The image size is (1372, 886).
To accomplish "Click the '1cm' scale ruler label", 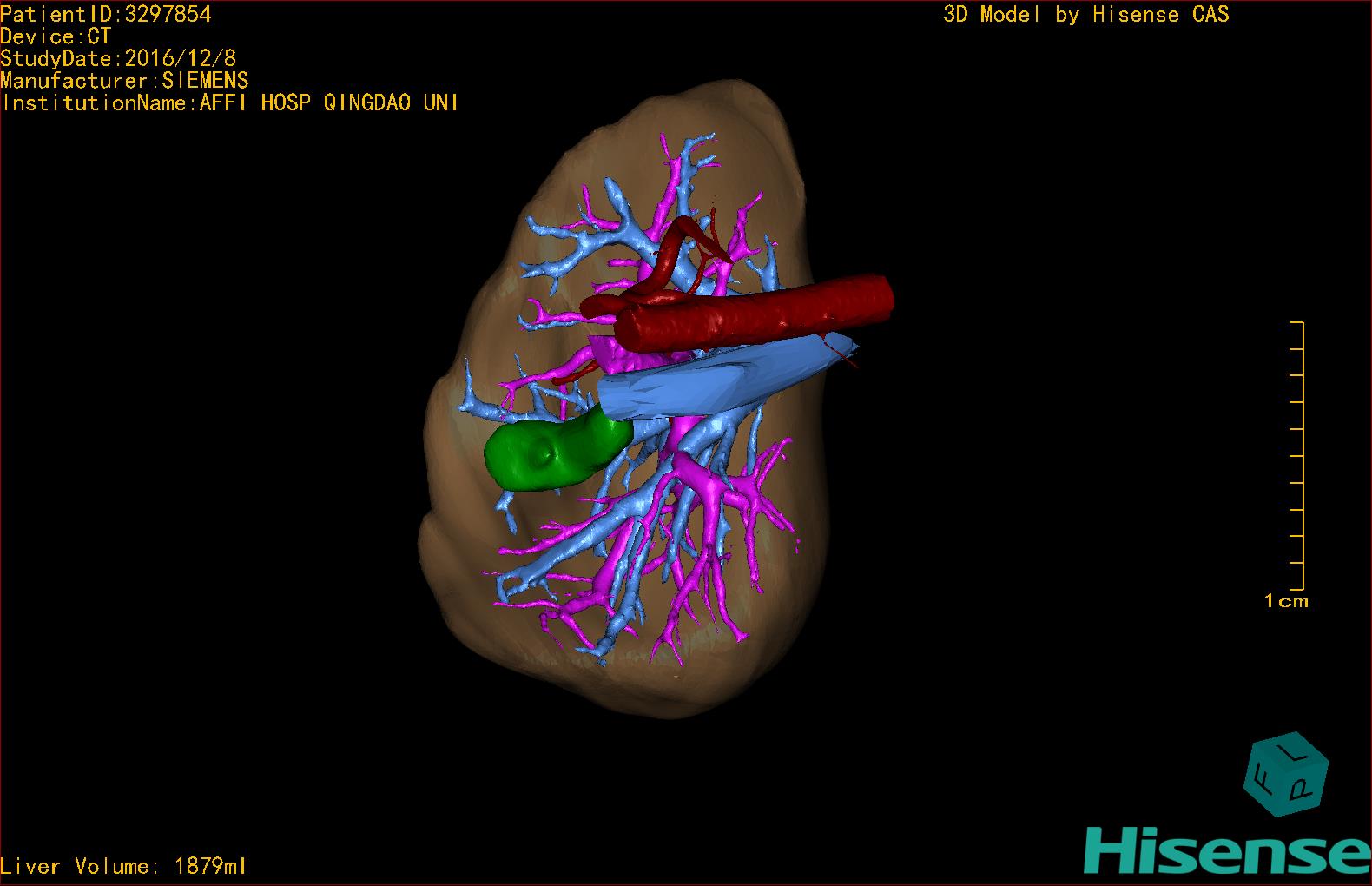I will point(1286,601).
